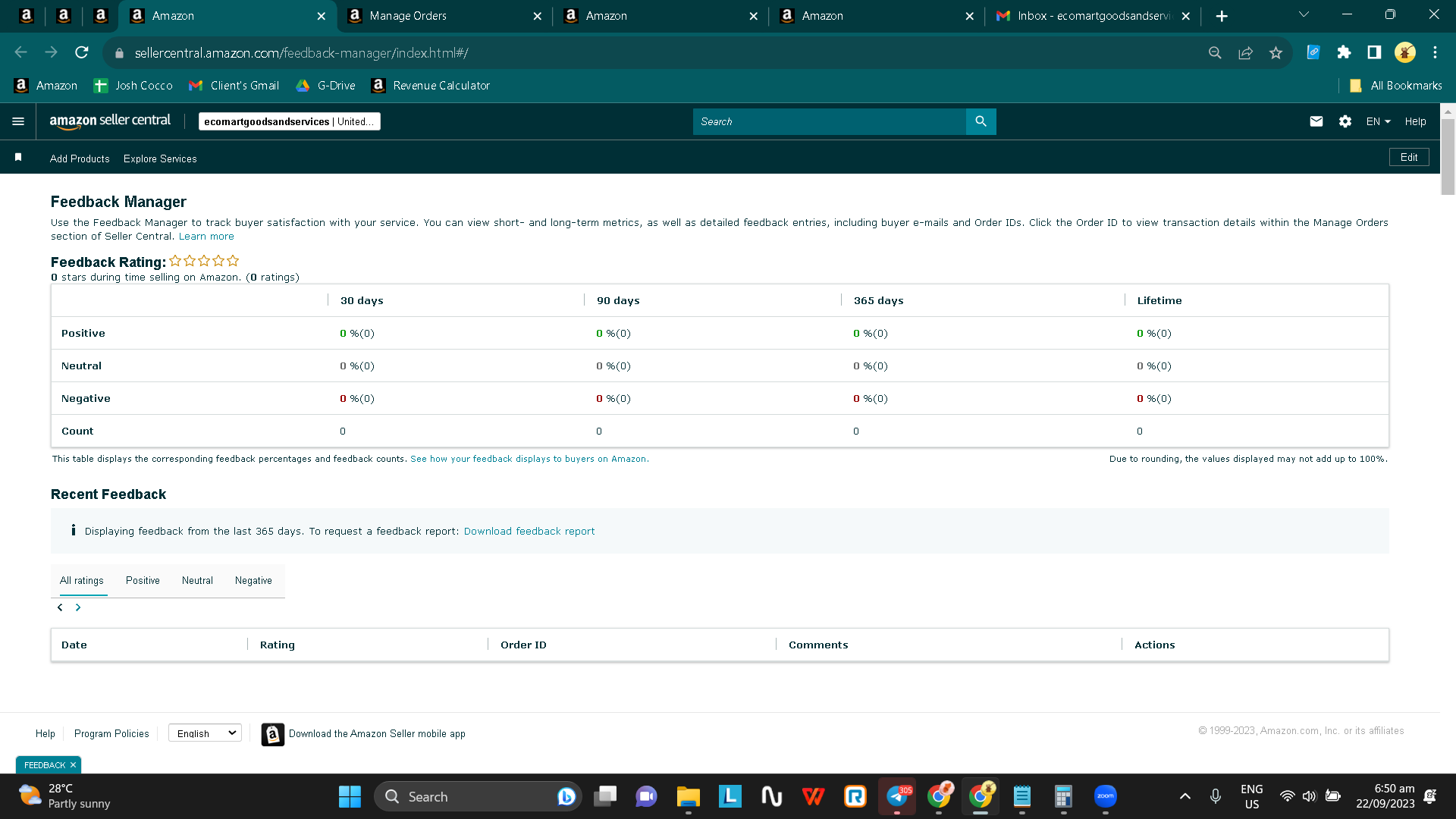Viewport: 1456px width, 819px height.
Task: Click the Windows taskbar search box
Action: [x=478, y=796]
